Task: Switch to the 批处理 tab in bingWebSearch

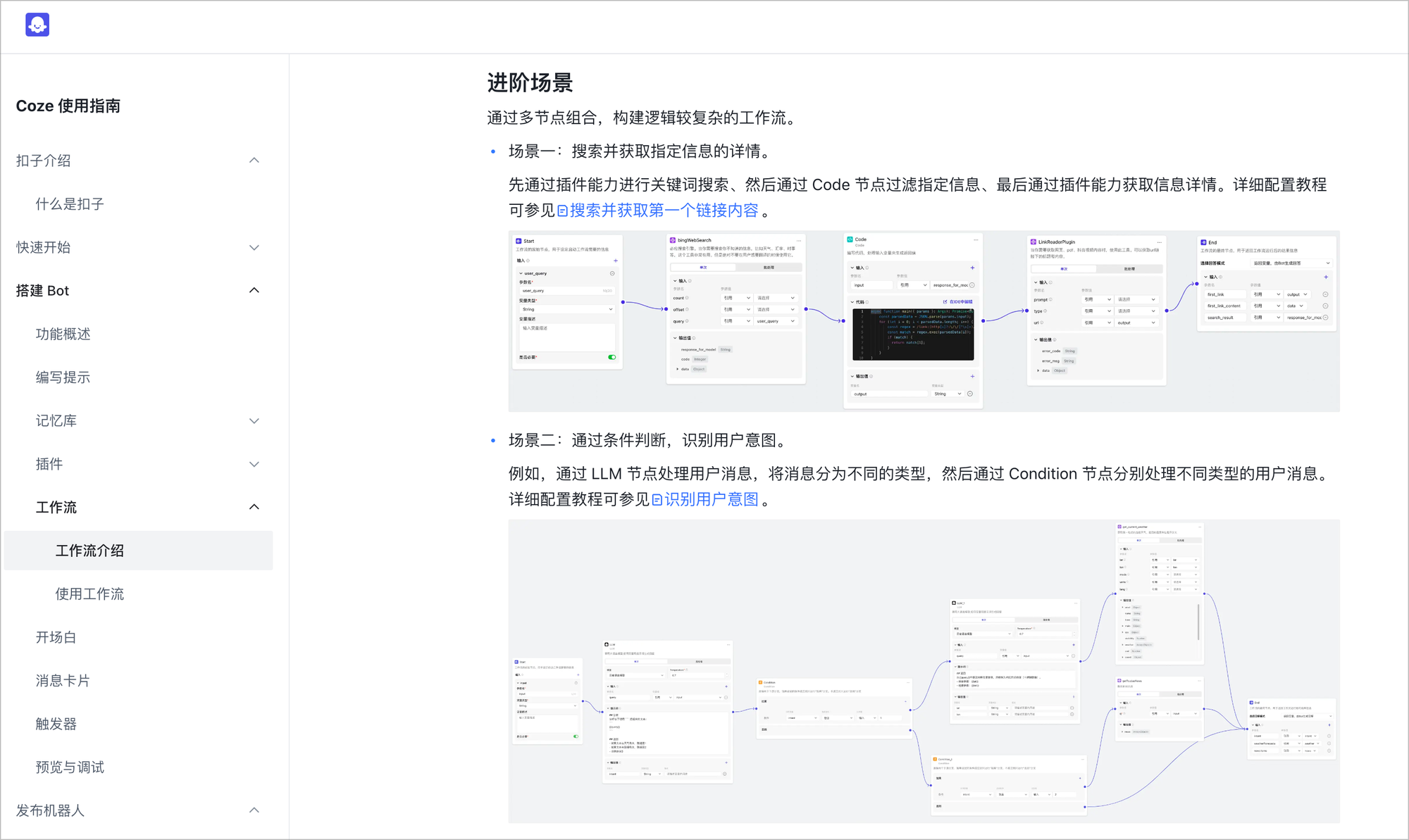Action: coord(769,267)
